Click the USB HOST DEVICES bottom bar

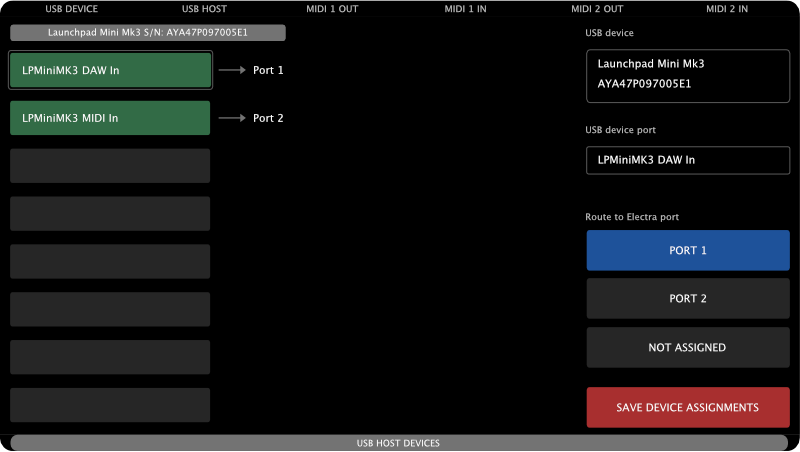point(399,443)
